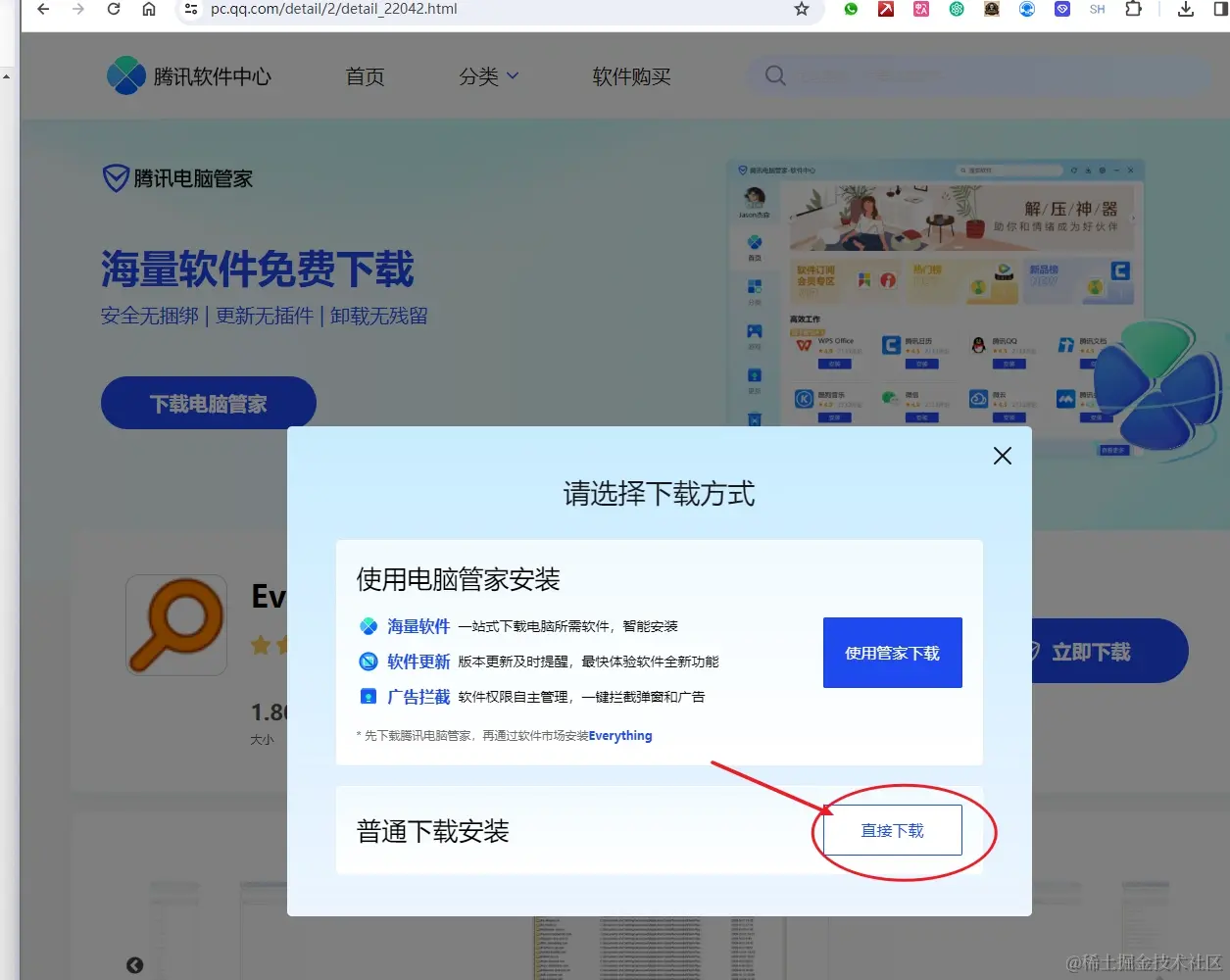Click 直接下载 button
Viewport: 1230px width, 980px height.
tap(893, 831)
